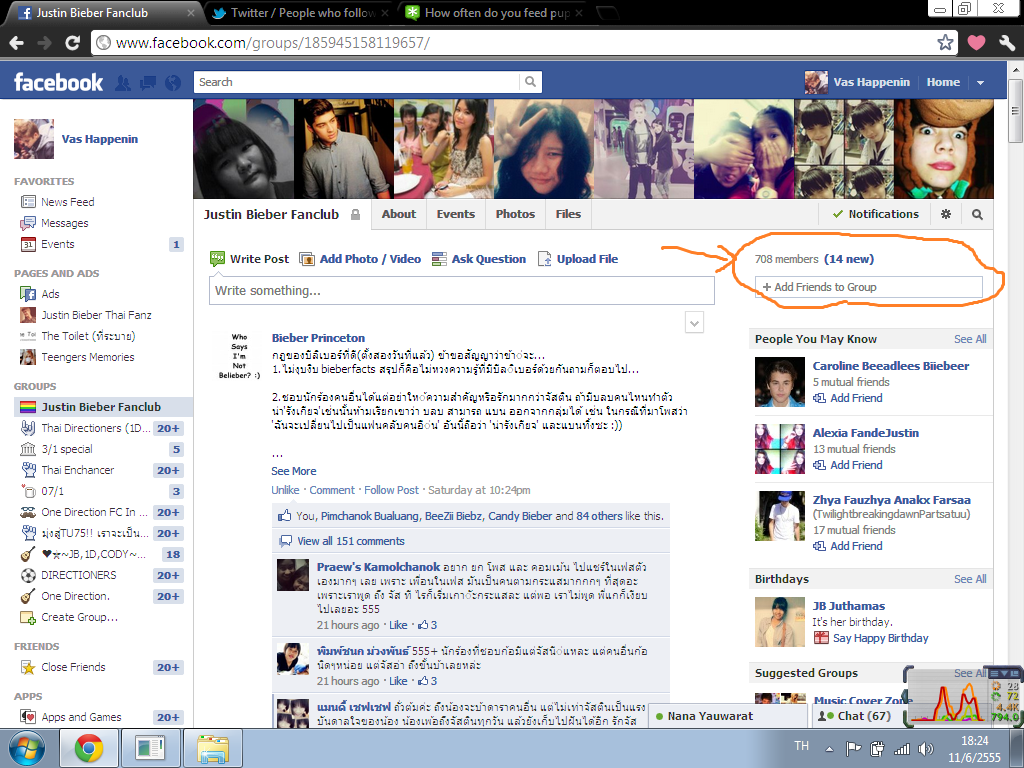Click the search magnifier button
This screenshot has height=768, width=1024.
[530, 82]
